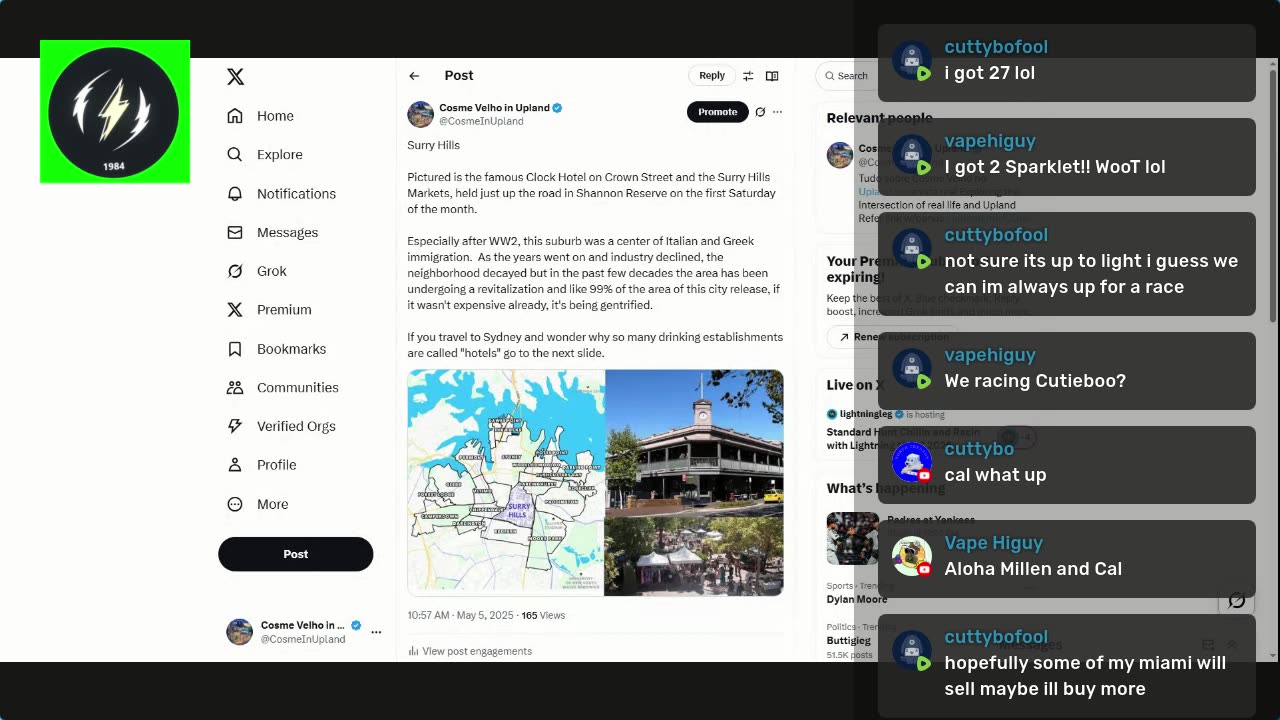Click the back arrow beside Post
This screenshot has height=720, width=1280.
point(414,76)
